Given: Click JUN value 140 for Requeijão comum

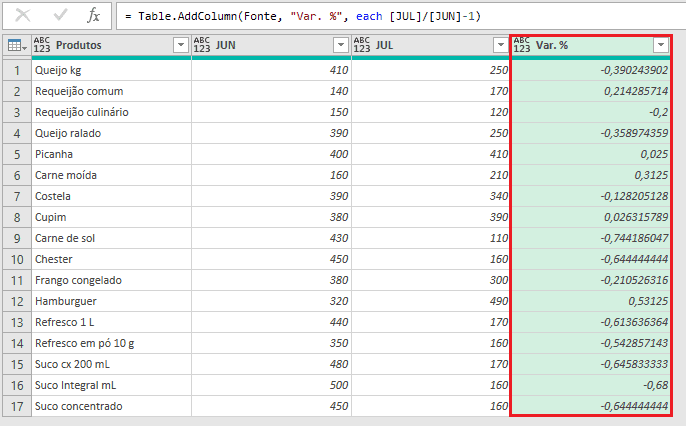Looking at the screenshot, I should [272, 91].
